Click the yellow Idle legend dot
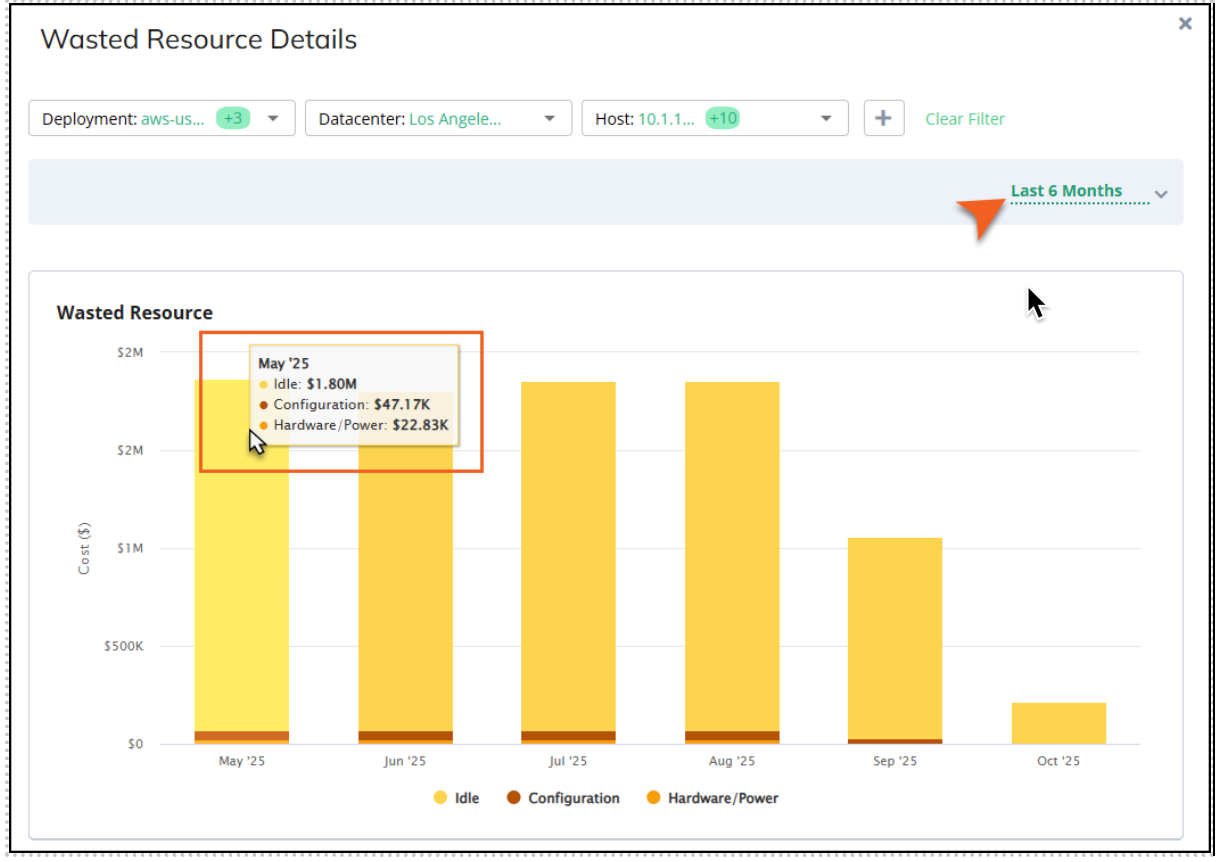The width and height of the screenshot is (1220, 862). [x=440, y=798]
